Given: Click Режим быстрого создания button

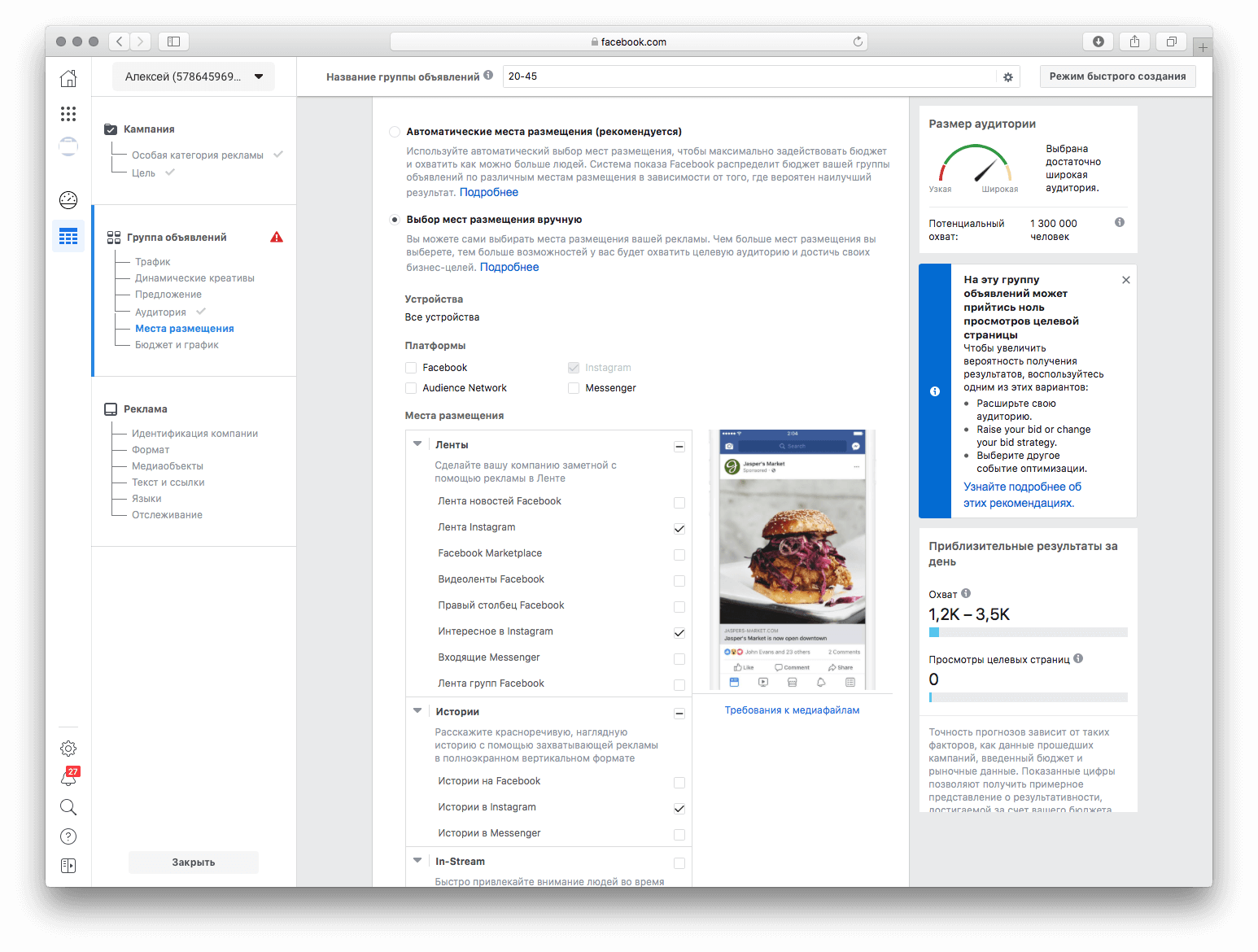Looking at the screenshot, I should [x=1117, y=76].
